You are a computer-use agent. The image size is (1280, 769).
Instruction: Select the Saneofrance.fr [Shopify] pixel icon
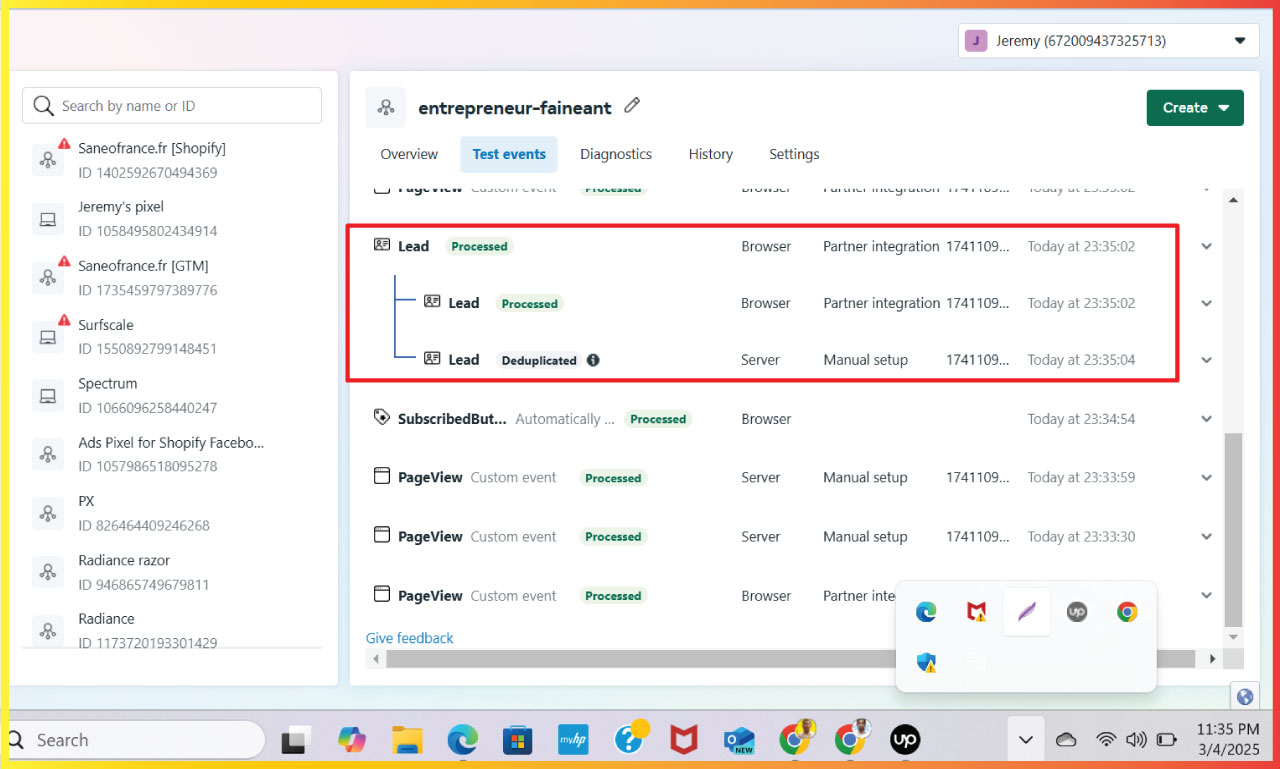(x=48, y=160)
